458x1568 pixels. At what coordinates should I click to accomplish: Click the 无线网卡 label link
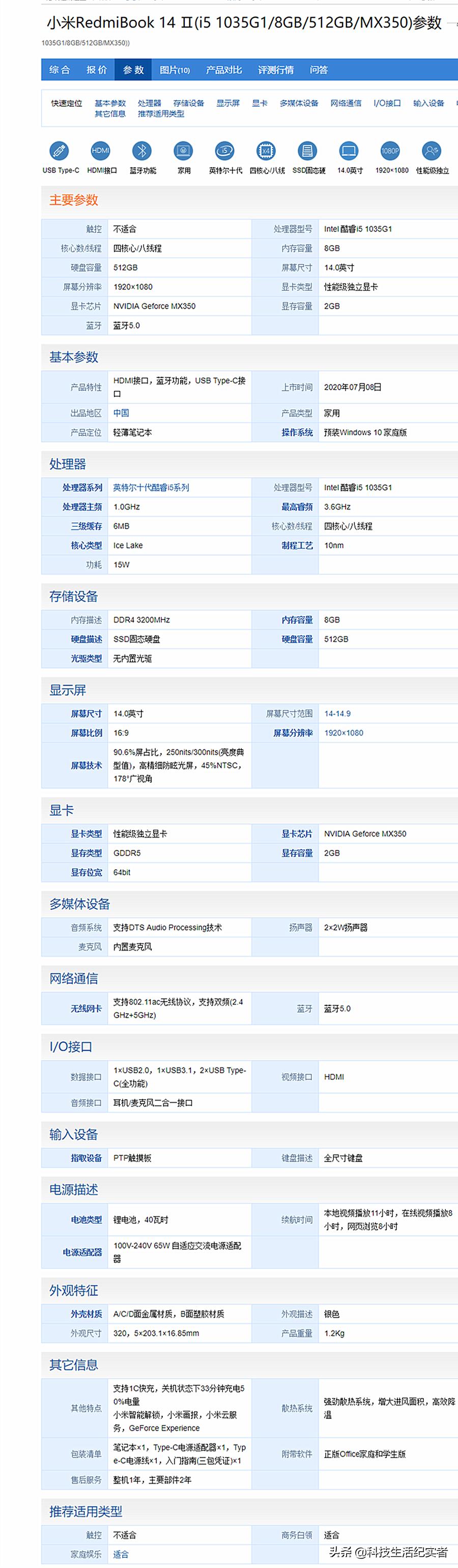pos(86,1009)
